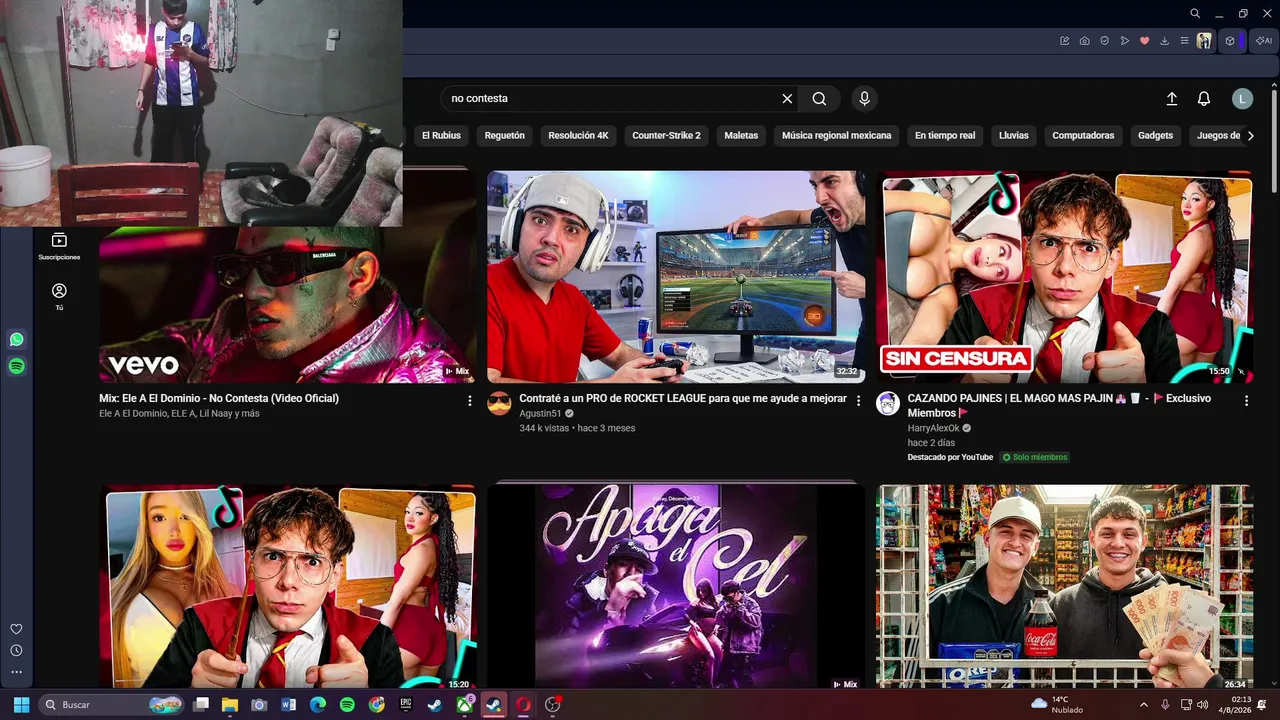
Task: Open options menu for the No Contesta mix
Action: (x=470, y=400)
